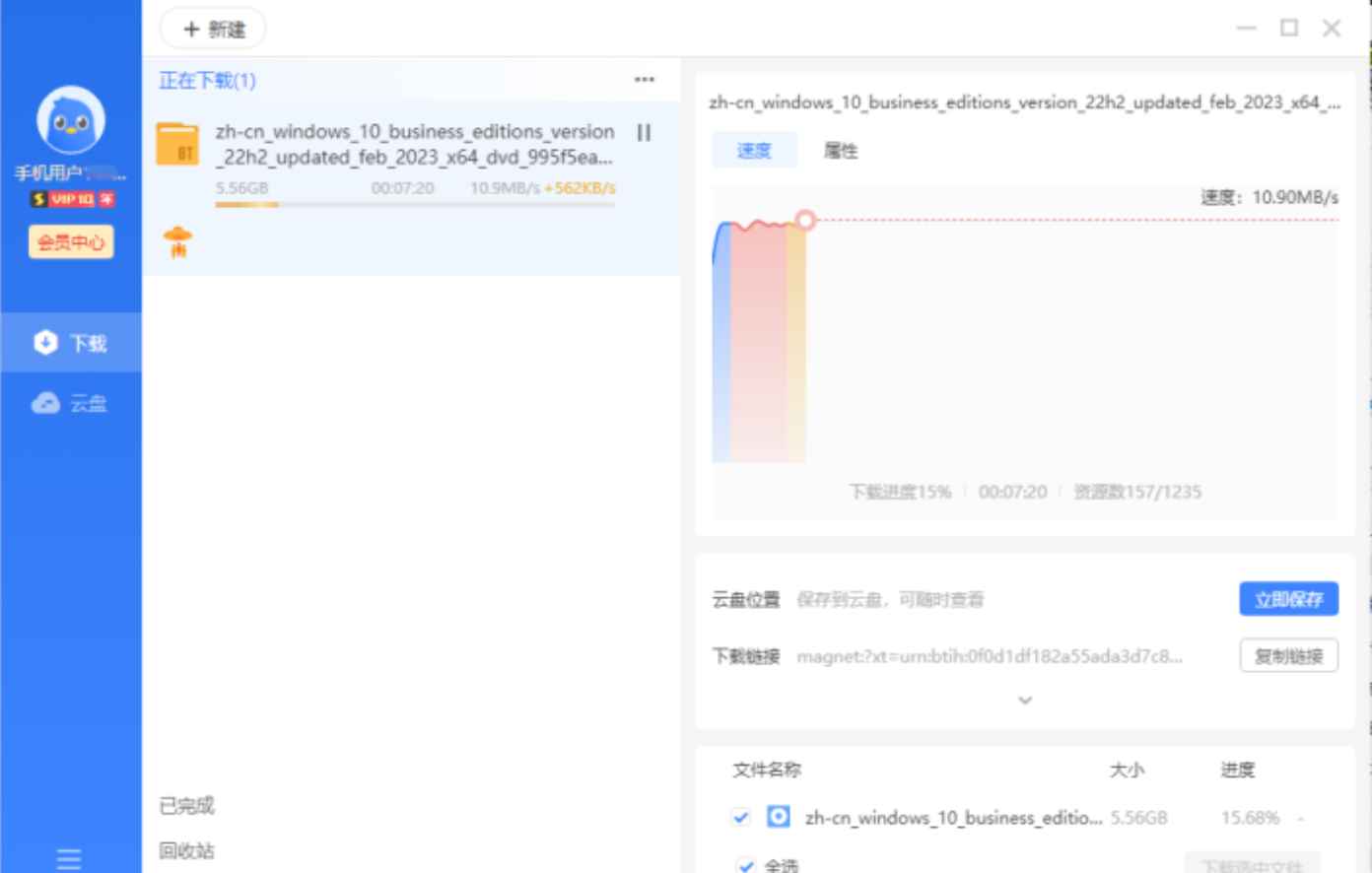Open the downloading list options via ... menu

[643, 80]
